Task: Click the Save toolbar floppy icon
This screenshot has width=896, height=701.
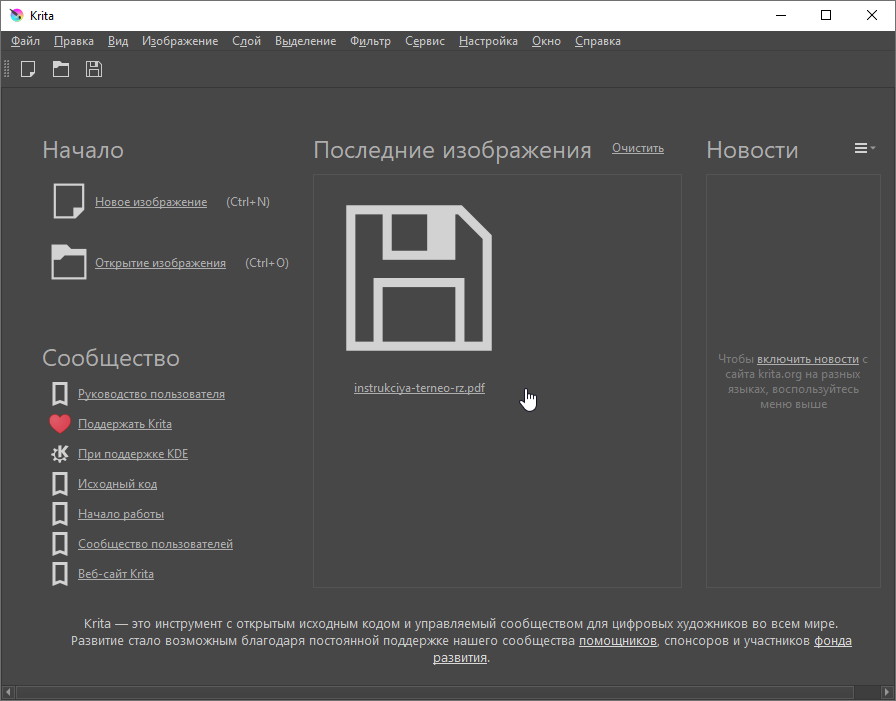Action: 94,69
